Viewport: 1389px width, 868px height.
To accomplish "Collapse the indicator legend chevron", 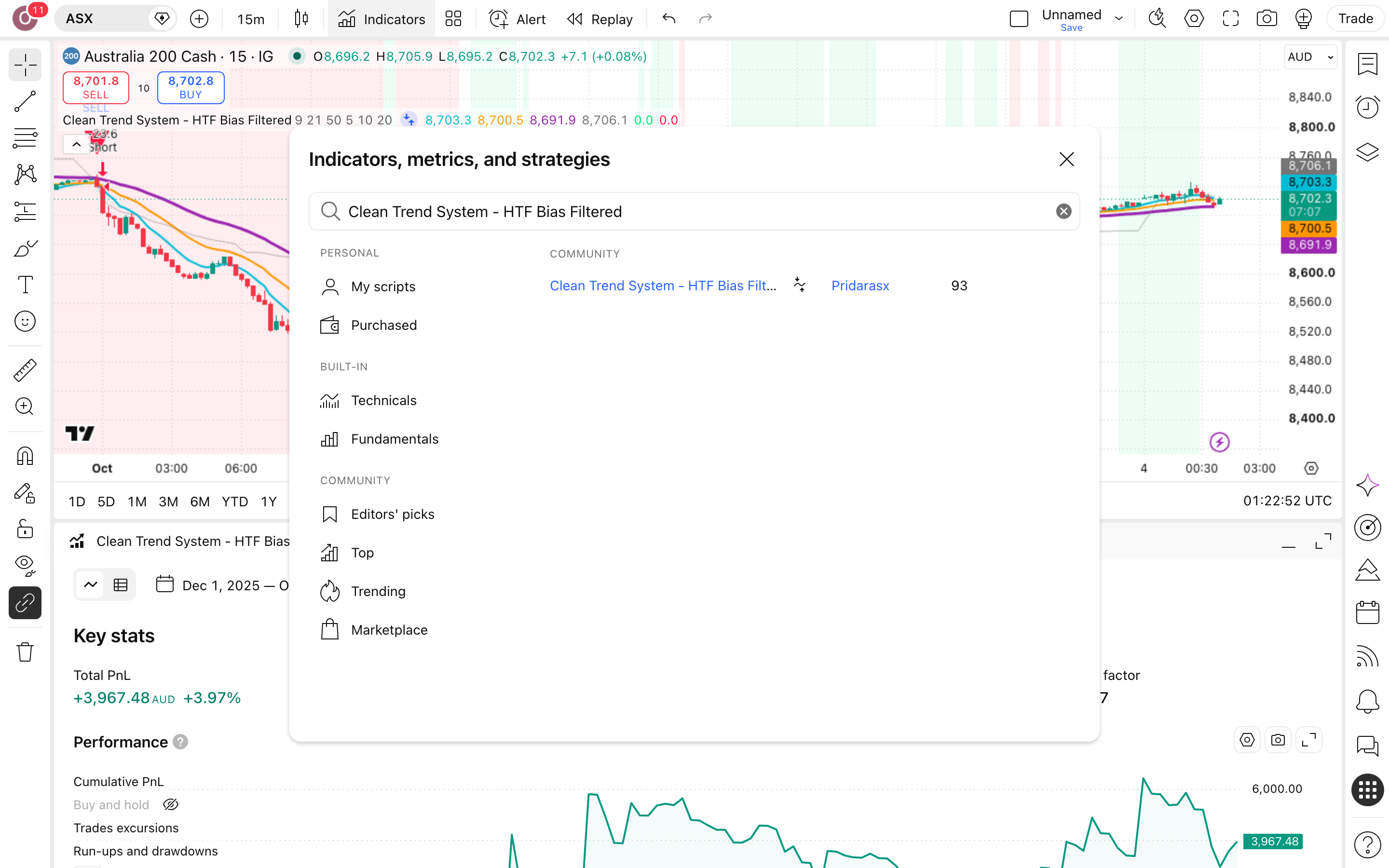I will (76, 145).
